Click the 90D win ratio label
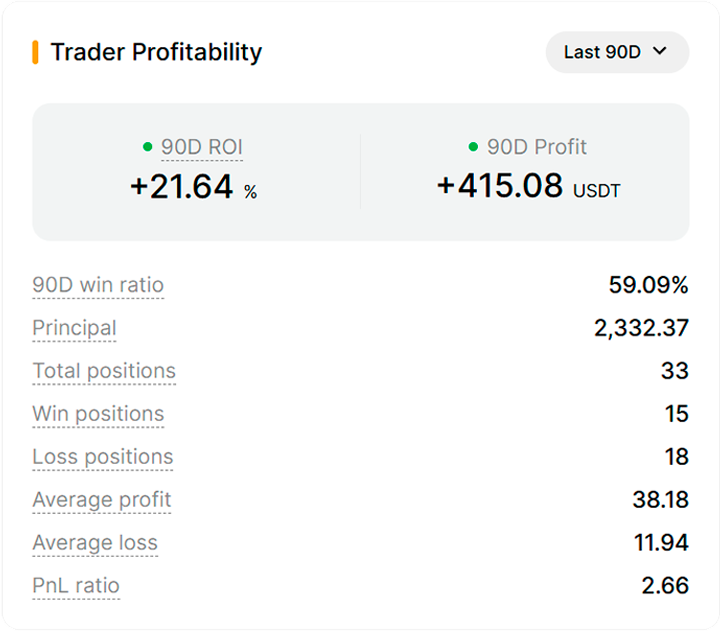This screenshot has width=720, height=631. pos(98,285)
